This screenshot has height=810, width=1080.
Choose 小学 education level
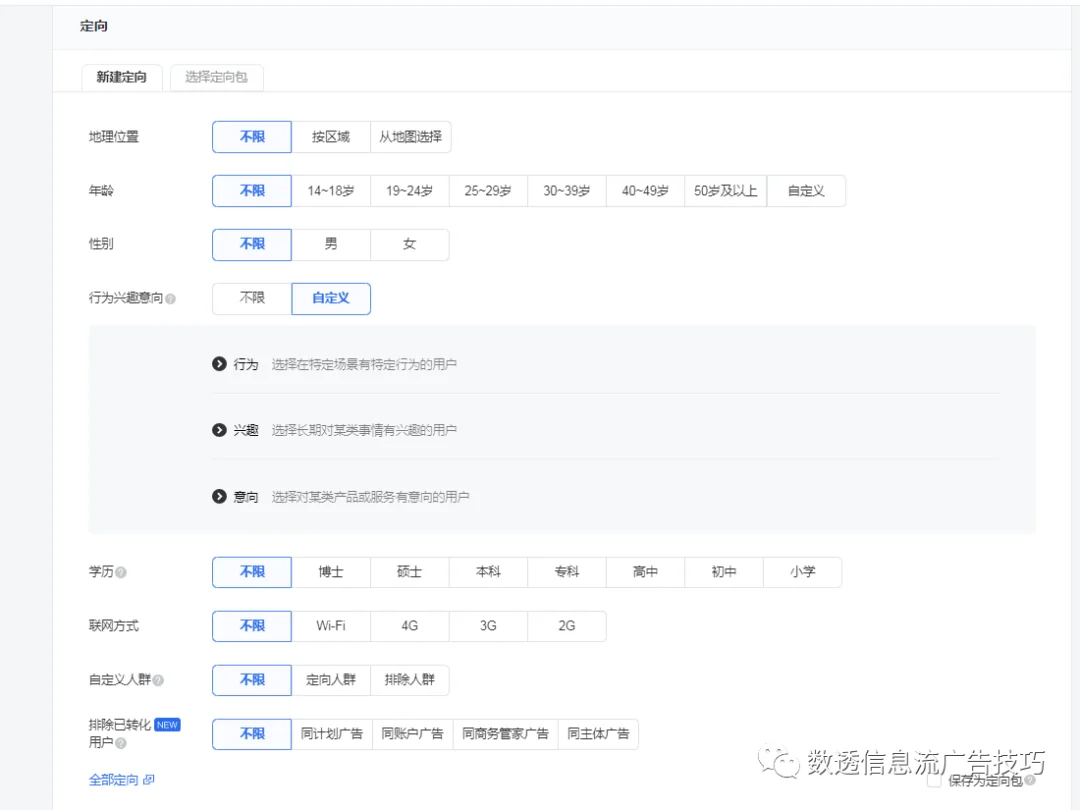tap(802, 572)
